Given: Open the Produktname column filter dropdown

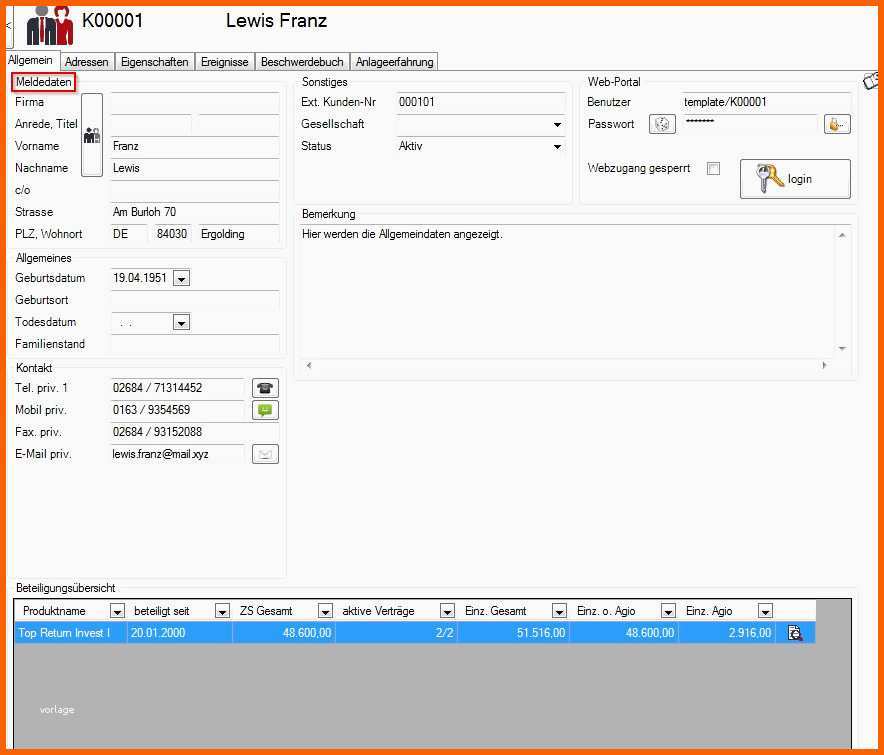Looking at the screenshot, I should (117, 611).
